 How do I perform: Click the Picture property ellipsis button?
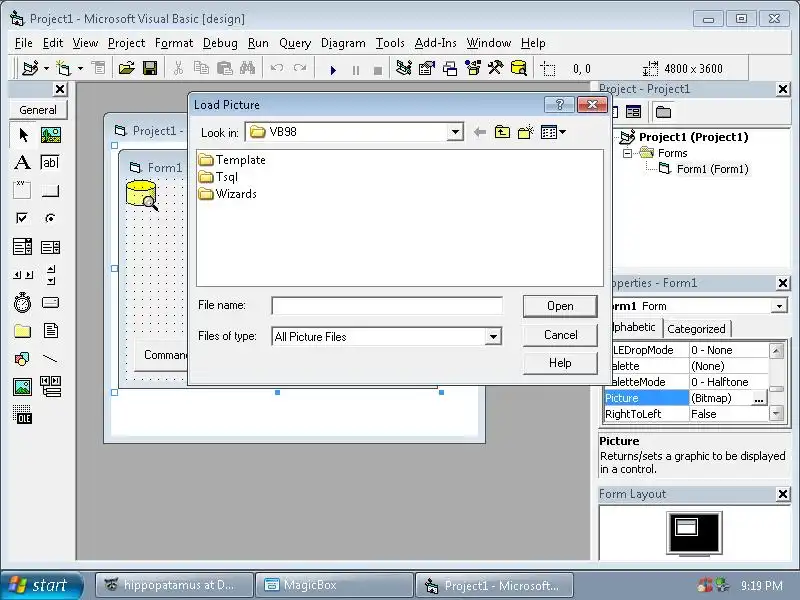(759, 398)
